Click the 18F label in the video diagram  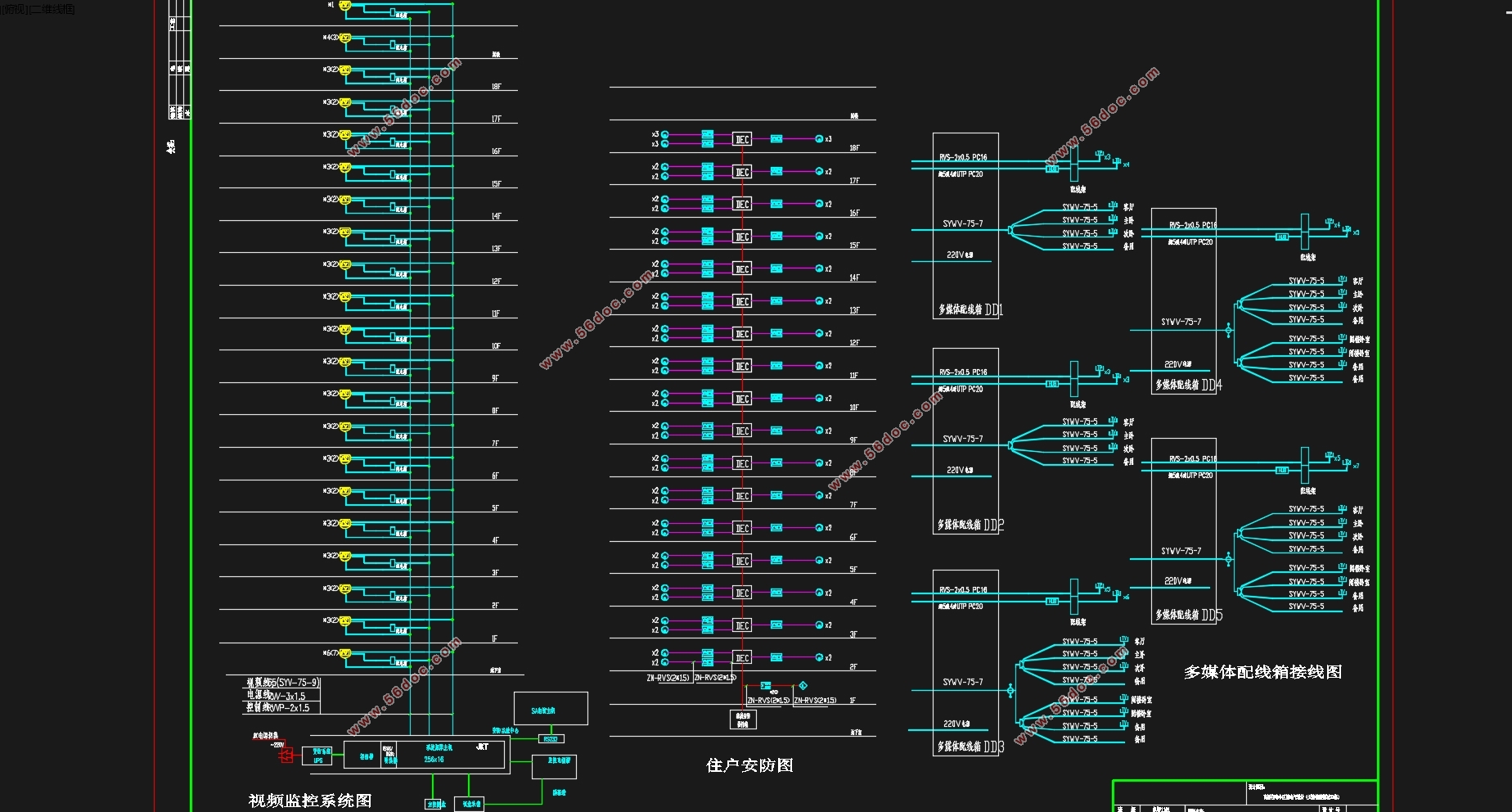pyautogui.click(x=497, y=86)
